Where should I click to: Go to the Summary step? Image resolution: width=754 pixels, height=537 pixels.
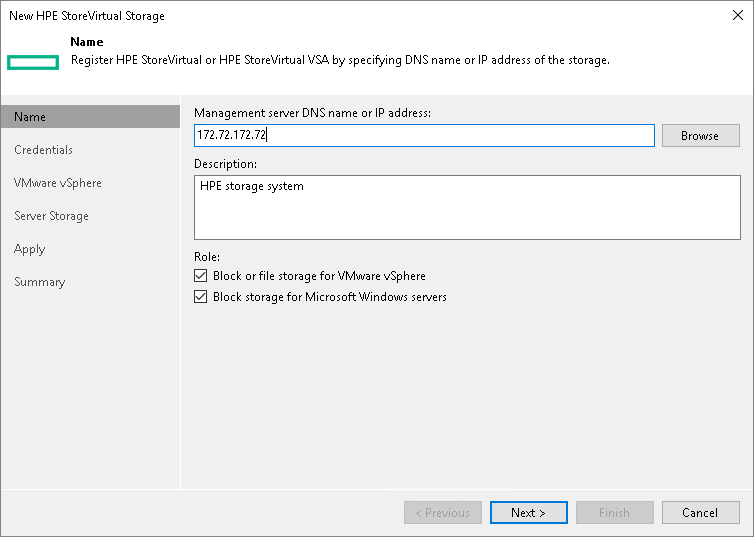40,282
